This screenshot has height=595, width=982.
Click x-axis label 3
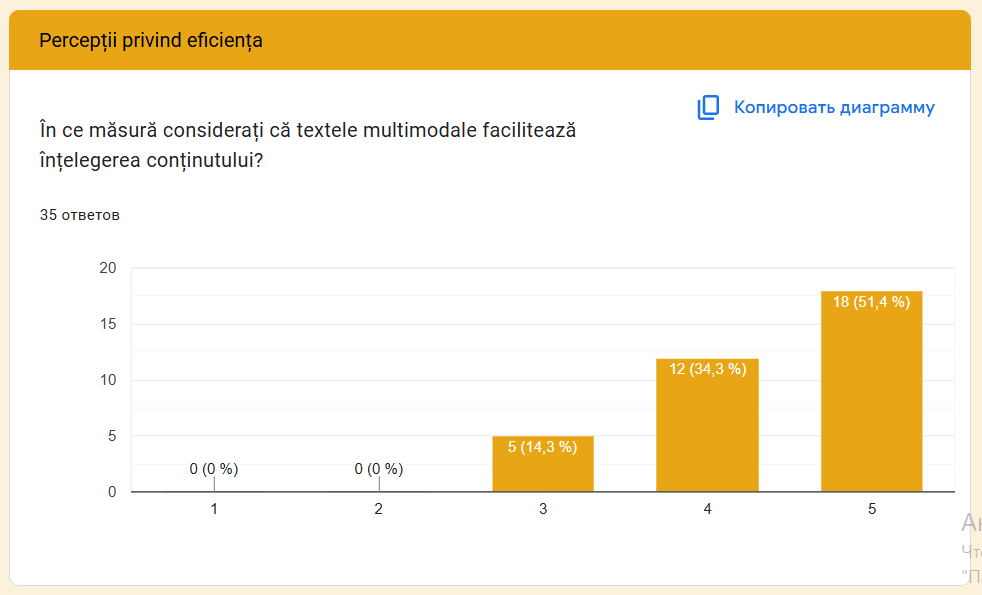543,509
